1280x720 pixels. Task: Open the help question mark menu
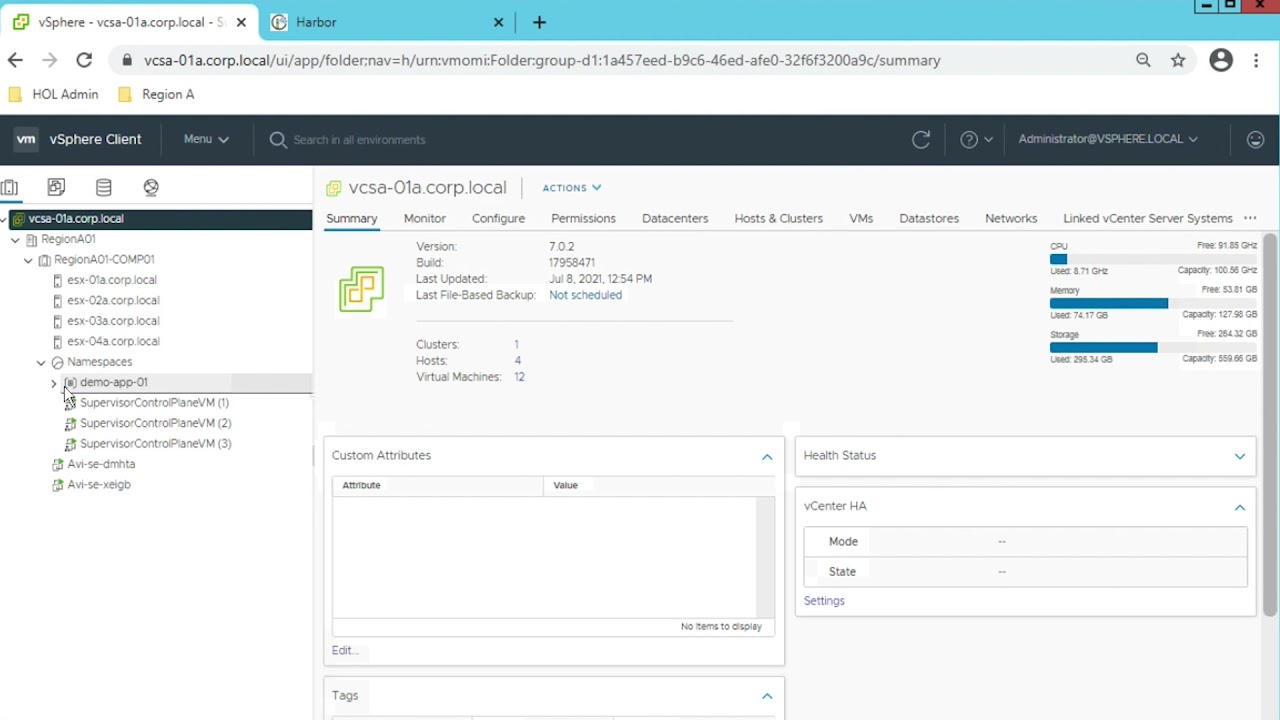pyautogui.click(x=975, y=140)
